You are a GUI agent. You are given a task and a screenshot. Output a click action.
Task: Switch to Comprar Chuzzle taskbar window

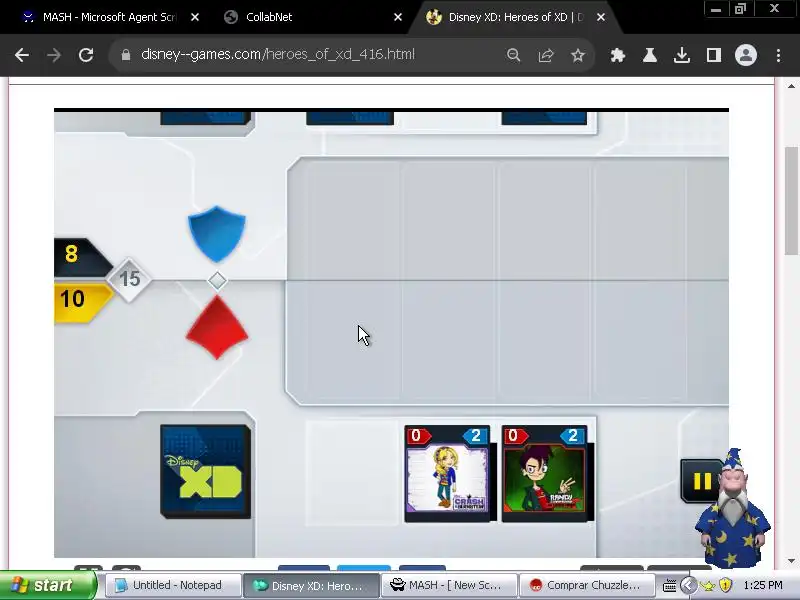587,585
